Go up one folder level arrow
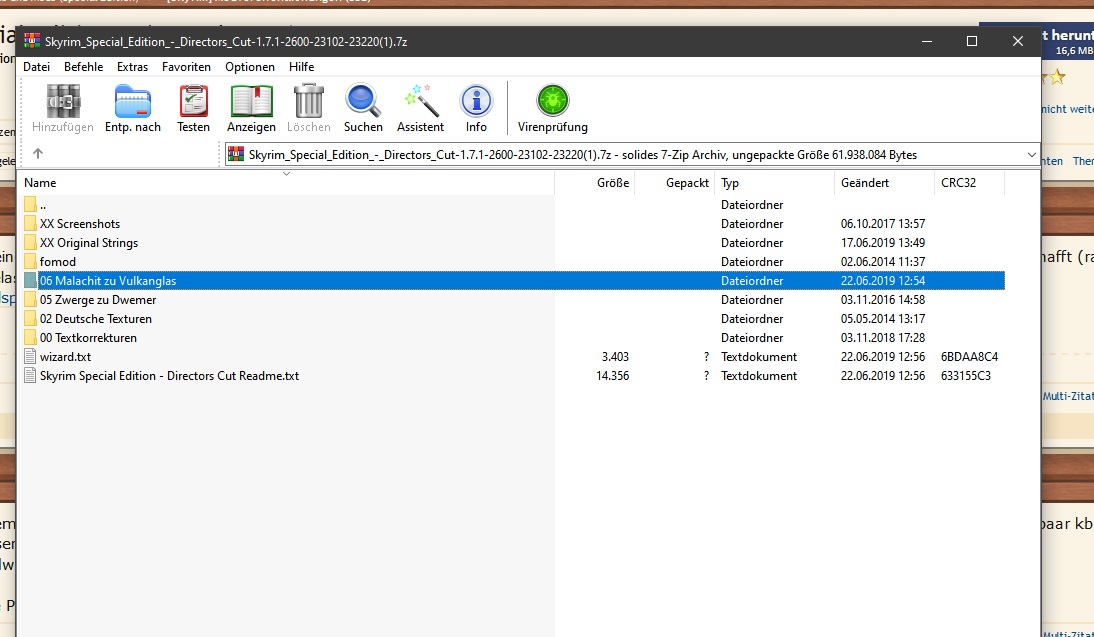The image size is (1094, 637). [38, 154]
